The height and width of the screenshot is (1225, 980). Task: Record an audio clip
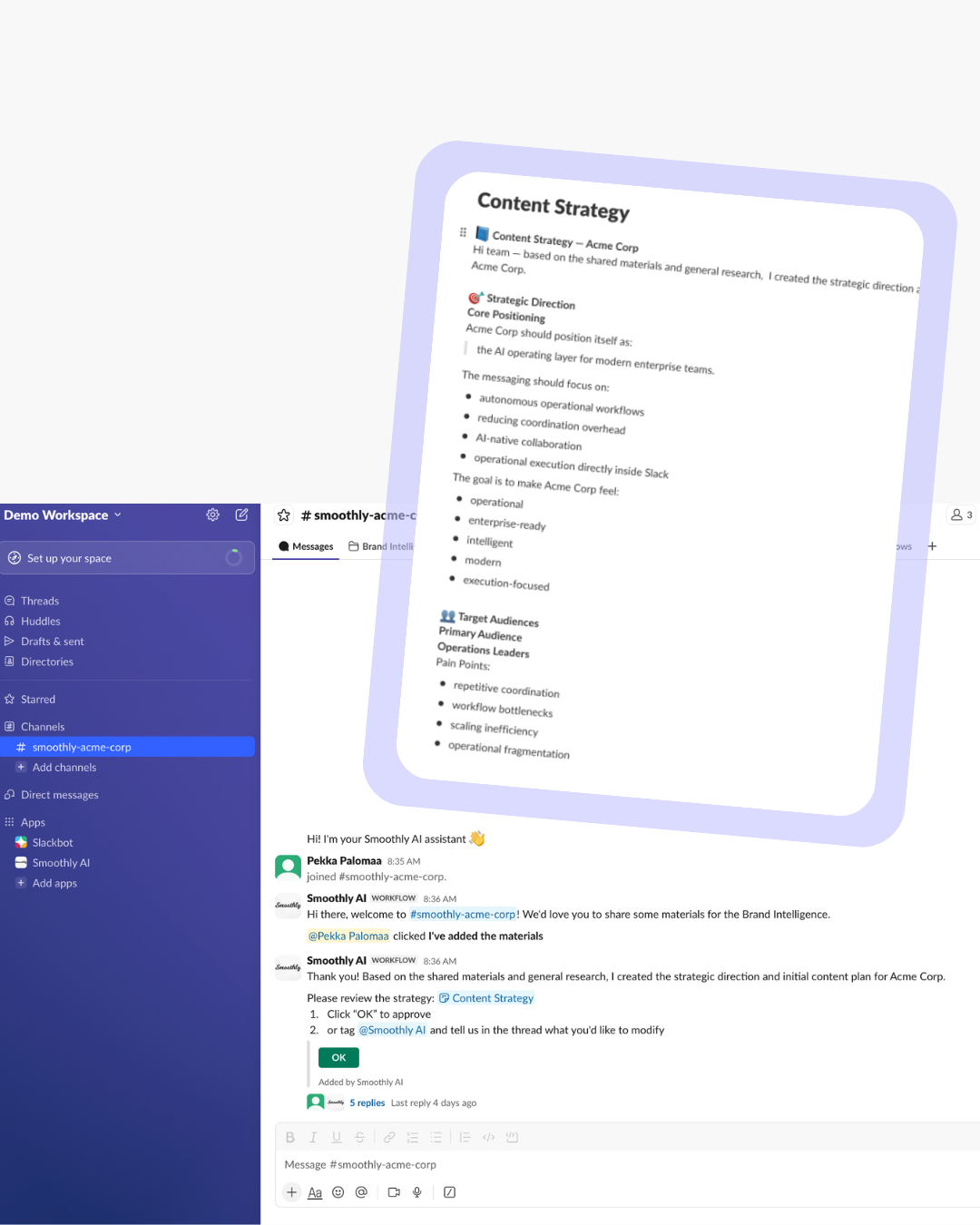pyautogui.click(x=417, y=1192)
